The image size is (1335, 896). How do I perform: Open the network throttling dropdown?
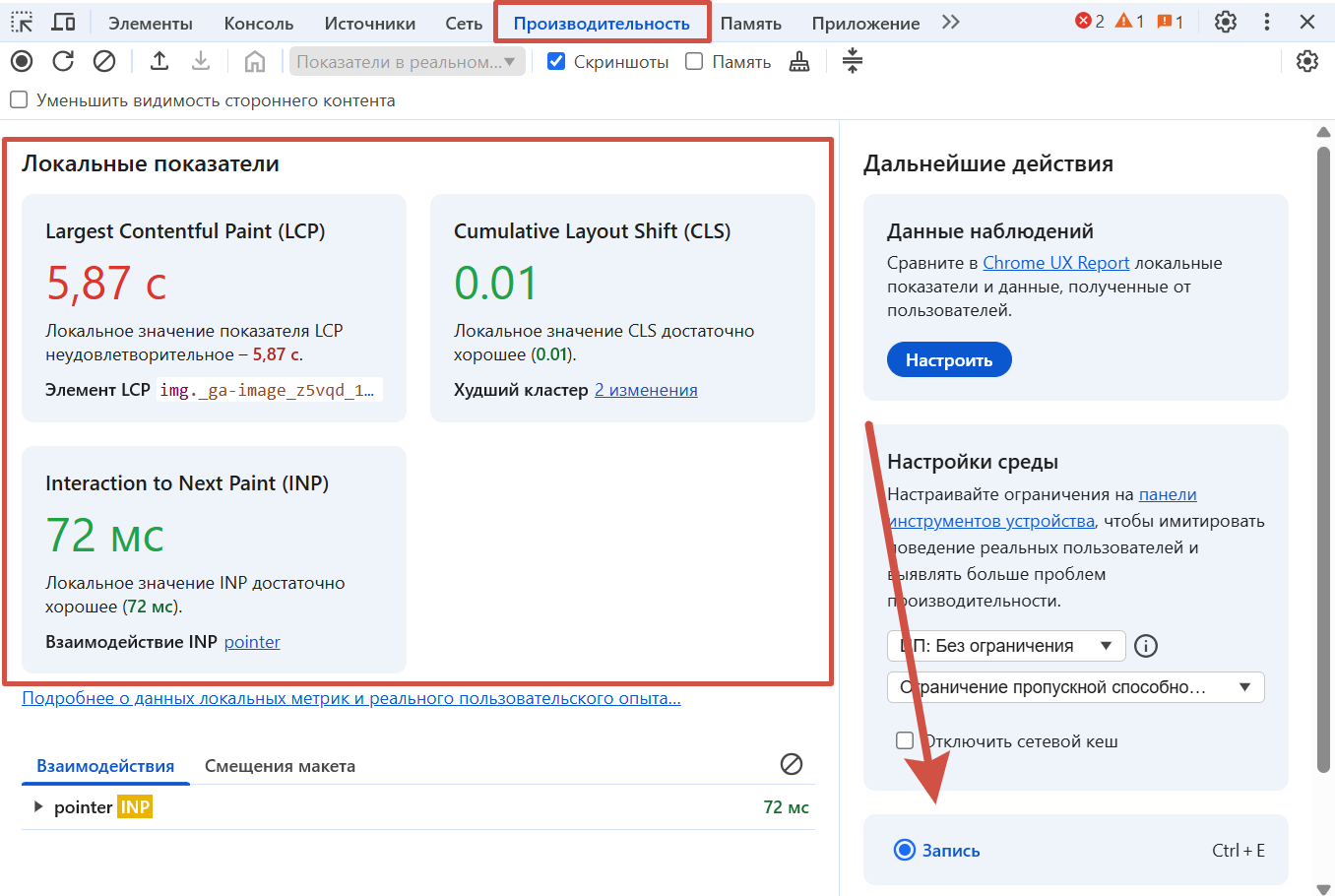point(1075,687)
